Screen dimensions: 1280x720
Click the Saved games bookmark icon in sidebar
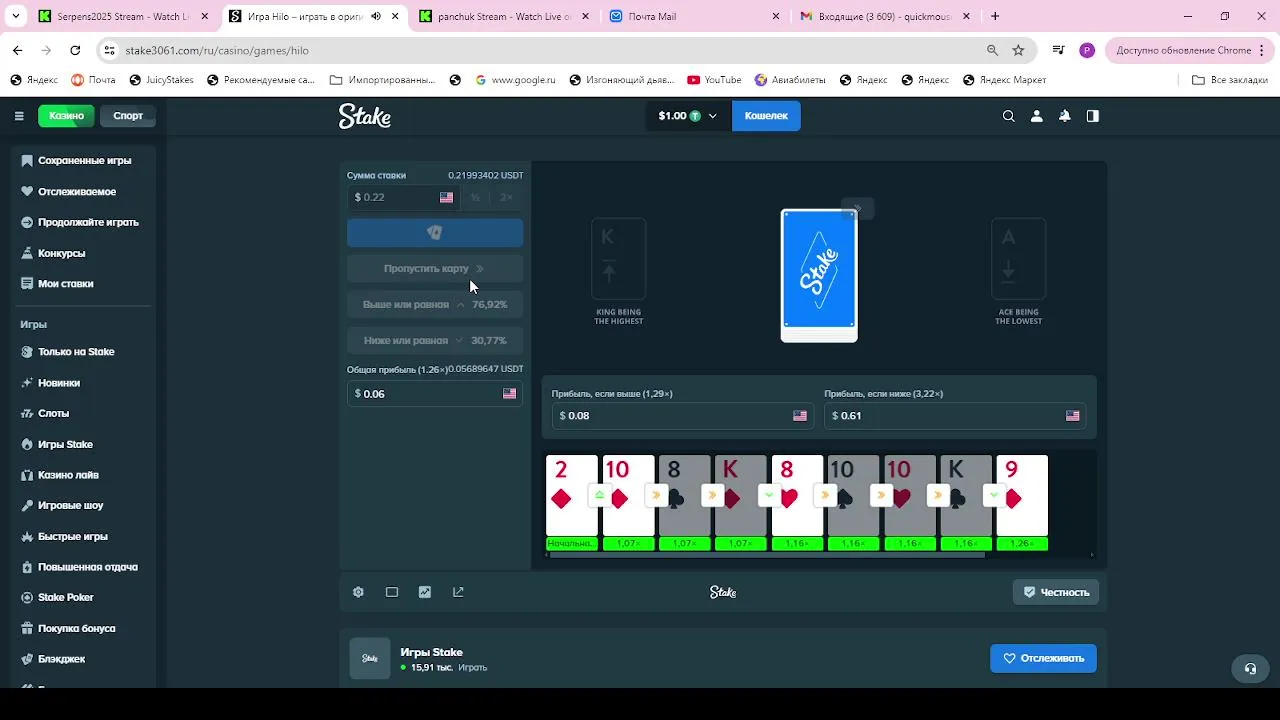click(x=27, y=160)
